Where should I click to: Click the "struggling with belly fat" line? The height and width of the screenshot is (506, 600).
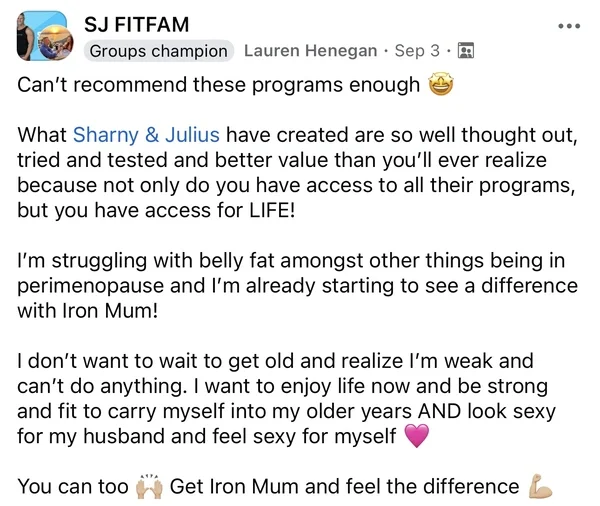pyautogui.click(x=290, y=261)
